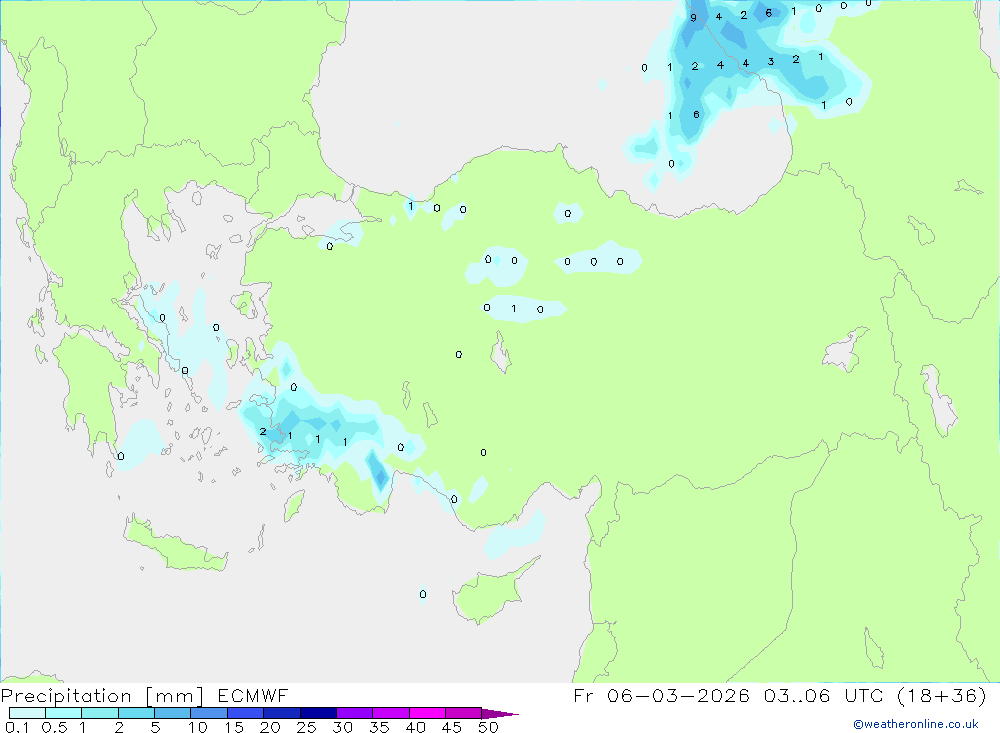This screenshot has height=733, width=1000.
Task: Click the 'Fr' weekday label
Action: click(x=584, y=695)
